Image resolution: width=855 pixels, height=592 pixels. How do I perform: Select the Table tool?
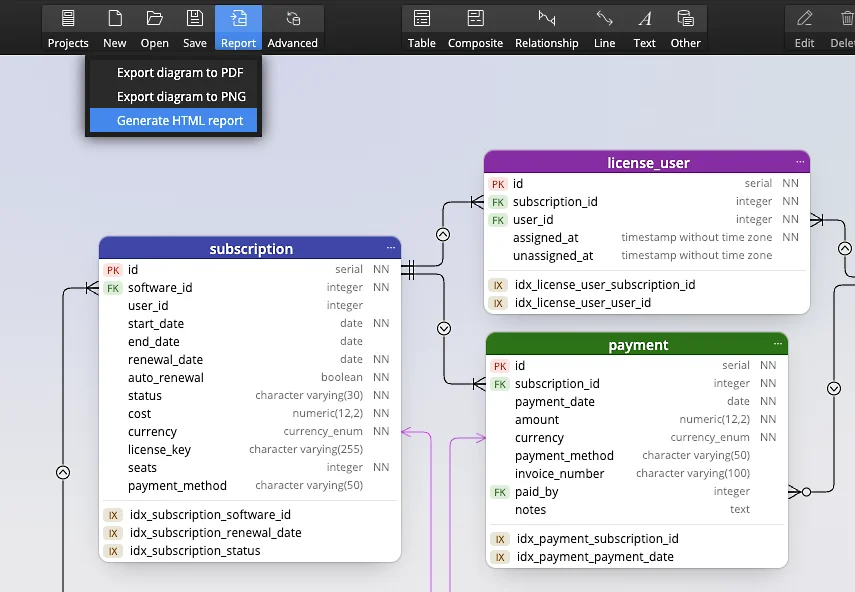(422, 28)
